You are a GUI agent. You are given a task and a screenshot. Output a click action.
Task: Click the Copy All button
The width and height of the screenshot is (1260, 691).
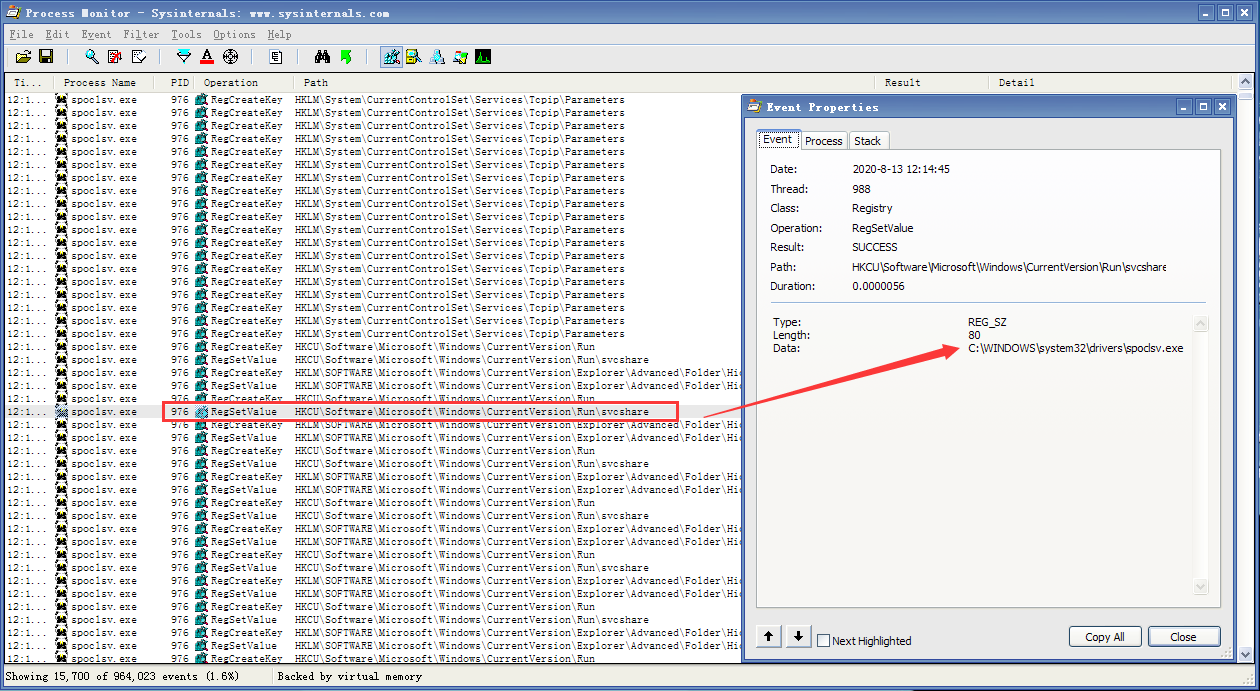1105,637
